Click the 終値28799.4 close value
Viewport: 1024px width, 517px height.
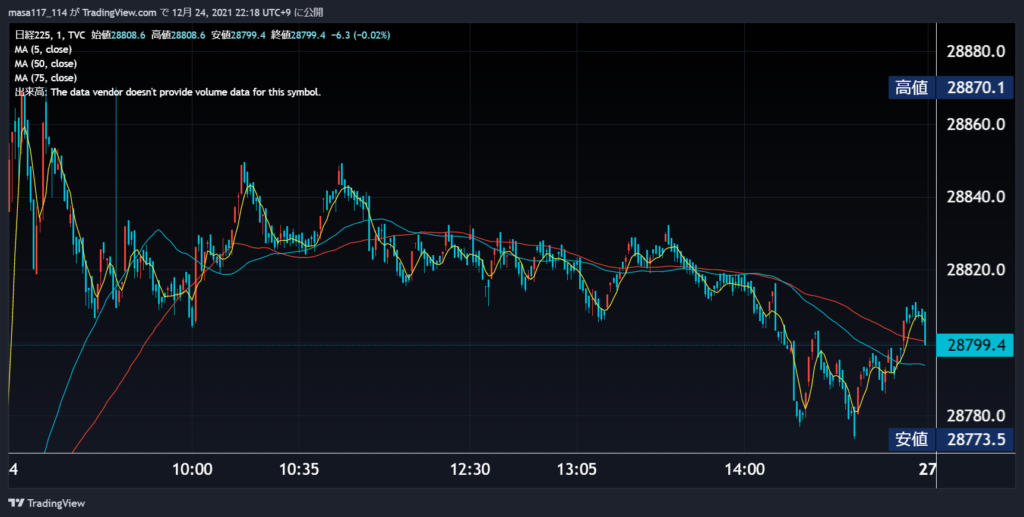[x=298, y=35]
